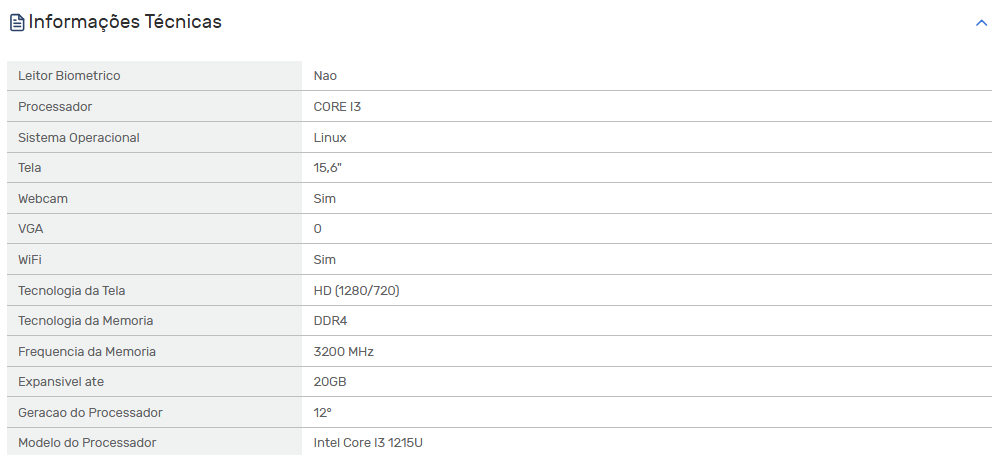Select the Webcam row label

43,199
